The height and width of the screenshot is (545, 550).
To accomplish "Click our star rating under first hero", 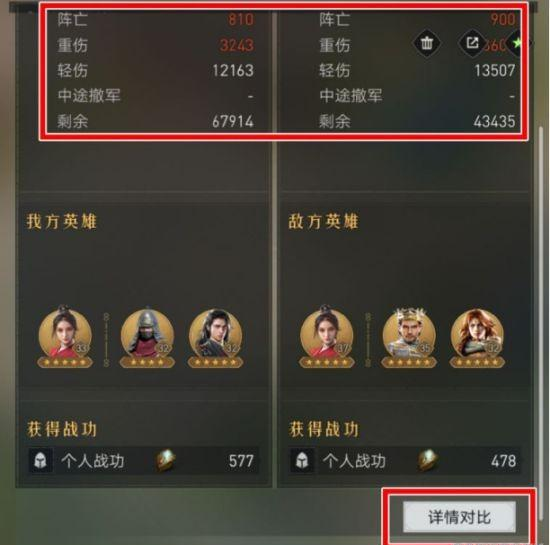I will (65, 362).
